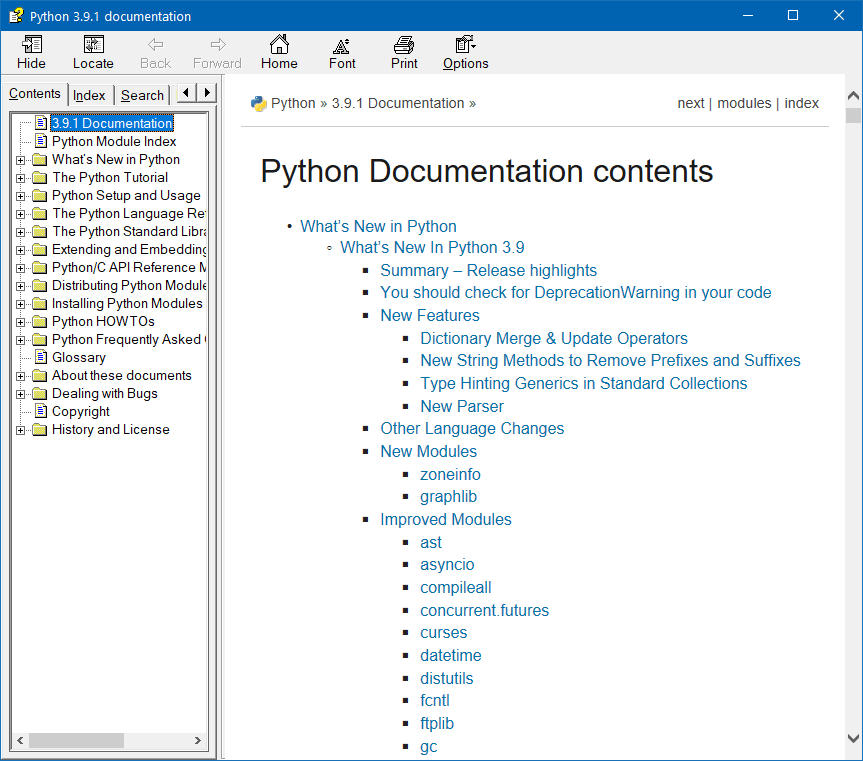Click page scrollbar down arrow
Image resolution: width=863 pixels, height=761 pixels.
click(x=853, y=738)
